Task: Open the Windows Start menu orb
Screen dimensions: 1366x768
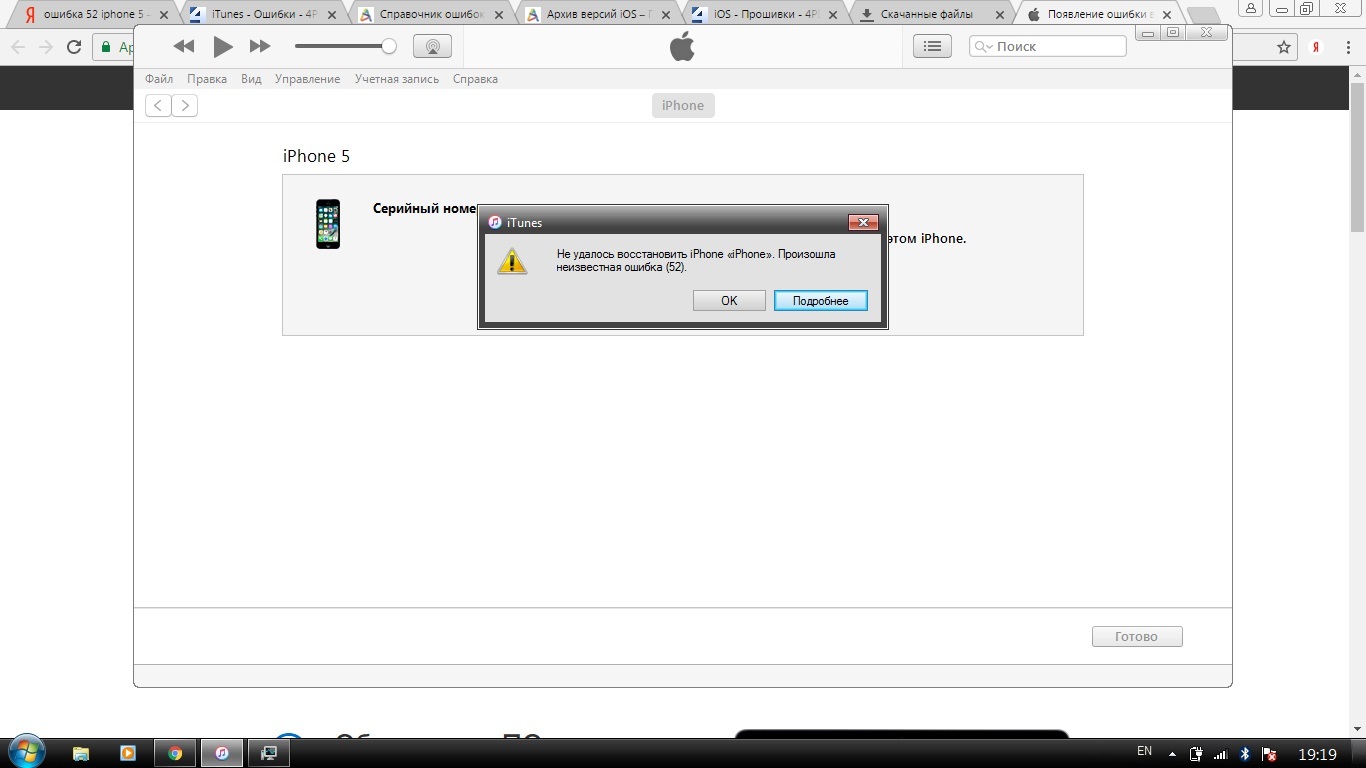Action: [x=26, y=752]
